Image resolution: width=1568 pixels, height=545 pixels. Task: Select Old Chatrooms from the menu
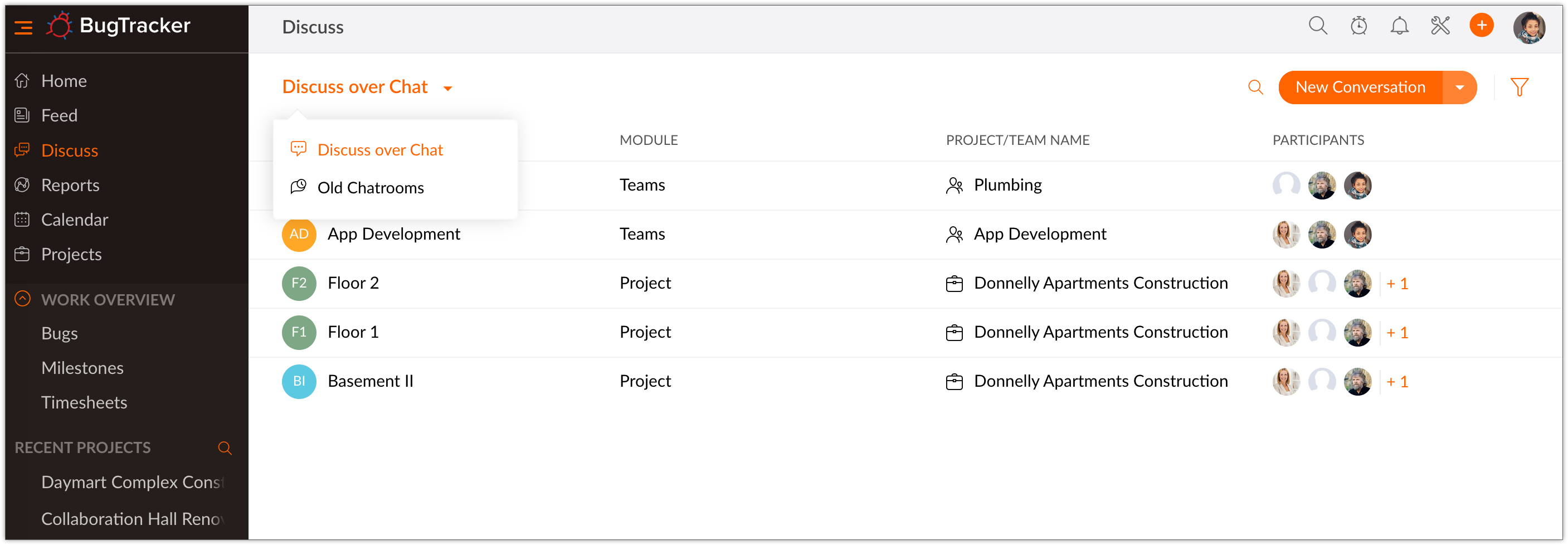point(370,188)
